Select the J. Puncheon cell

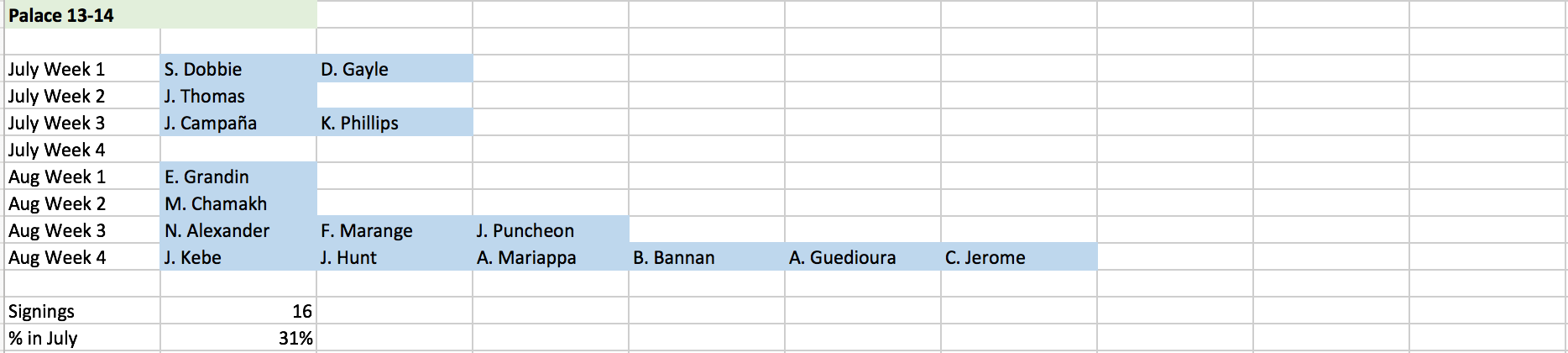(551, 230)
